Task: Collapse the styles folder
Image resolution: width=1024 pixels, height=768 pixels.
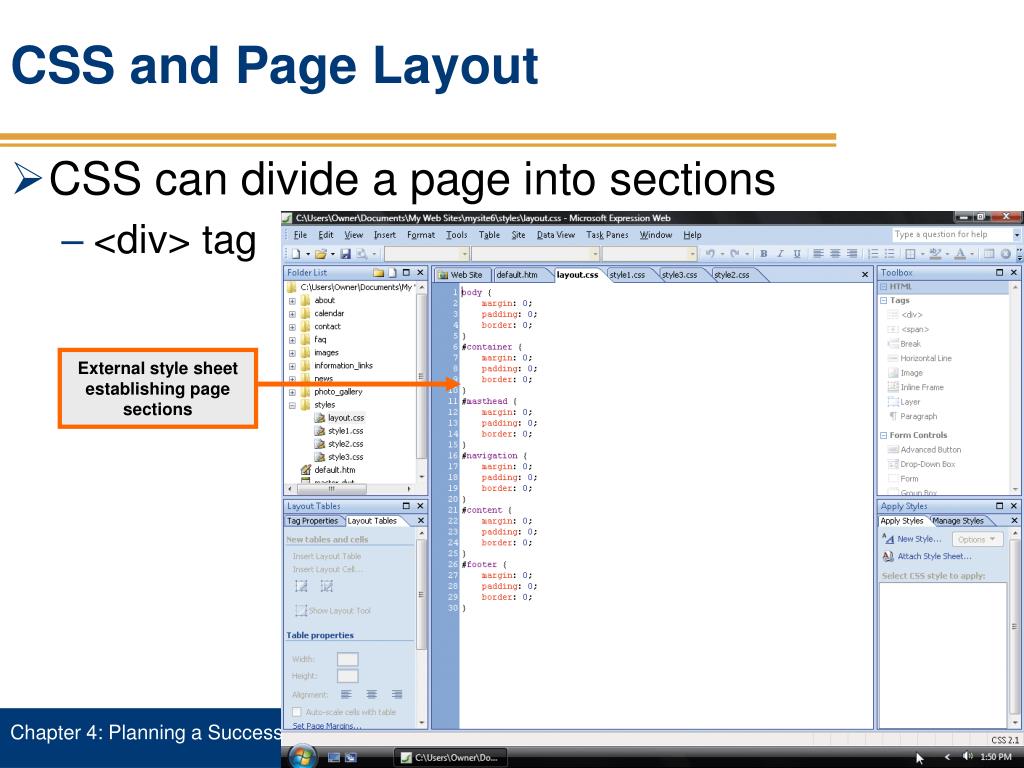Action: pyautogui.click(x=293, y=406)
